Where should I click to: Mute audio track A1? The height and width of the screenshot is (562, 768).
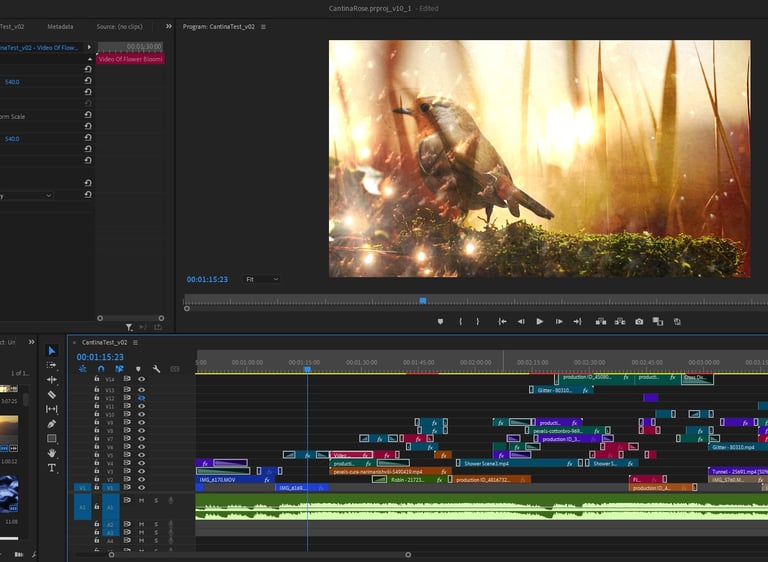[x=141, y=500]
